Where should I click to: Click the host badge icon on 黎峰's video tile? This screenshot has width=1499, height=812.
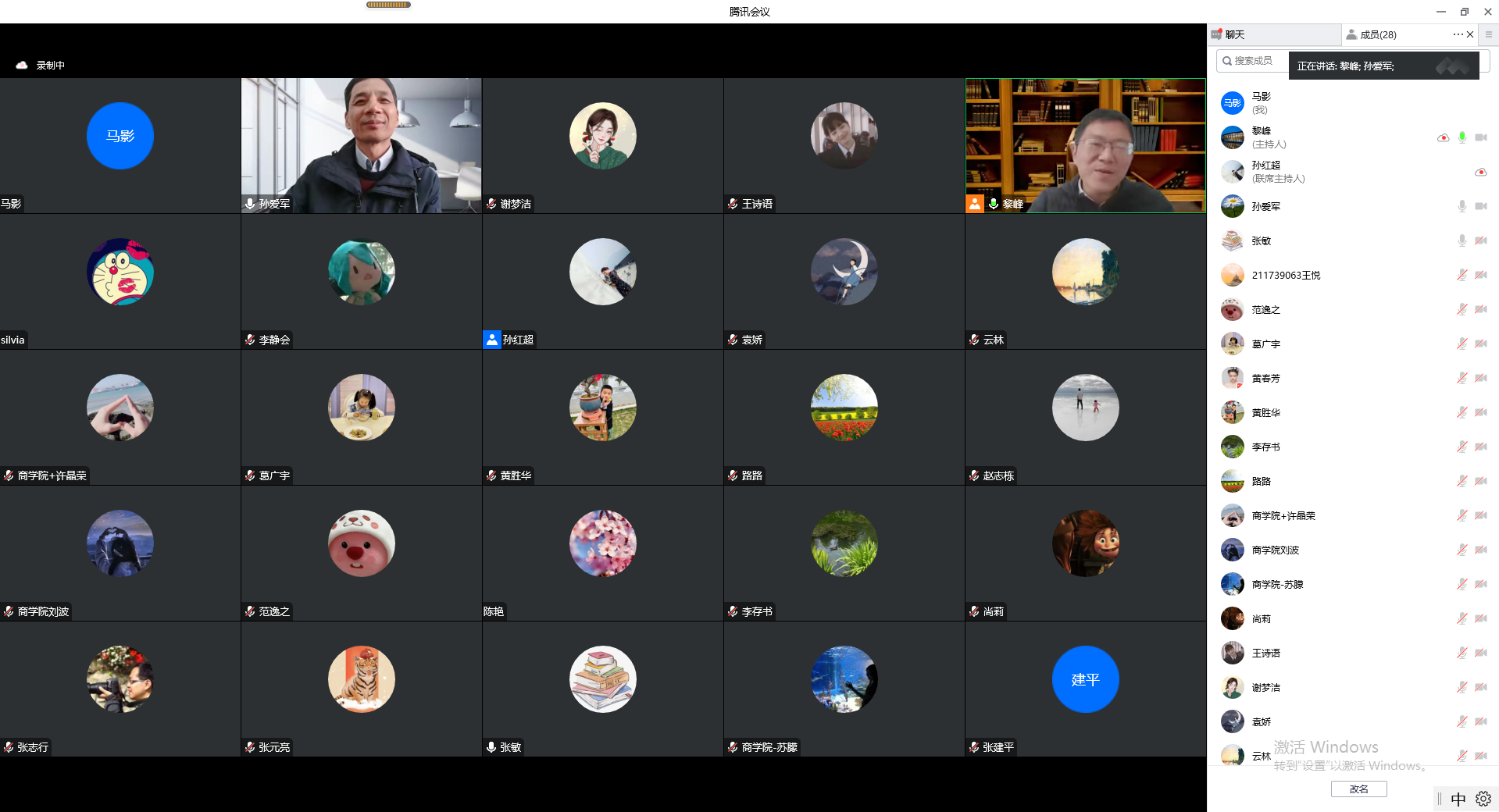(x=975, y=204)
